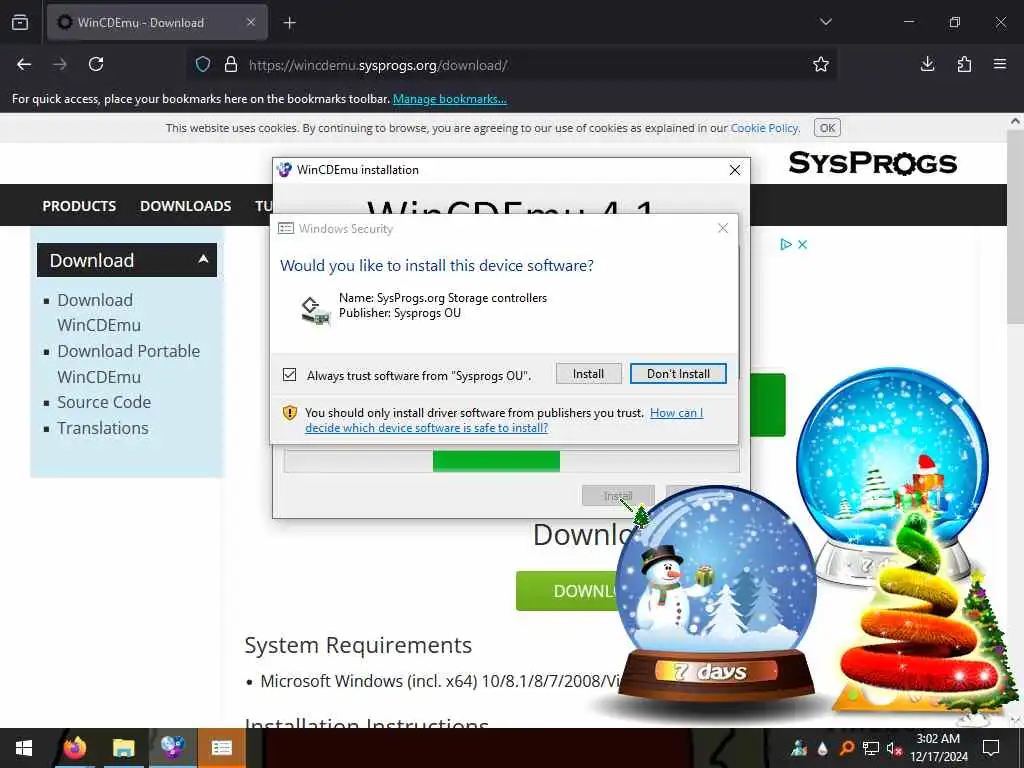The width and height of the screenshot is (1024, 768).
Task: Open the browser downloads panel
Action: [927, 64]
